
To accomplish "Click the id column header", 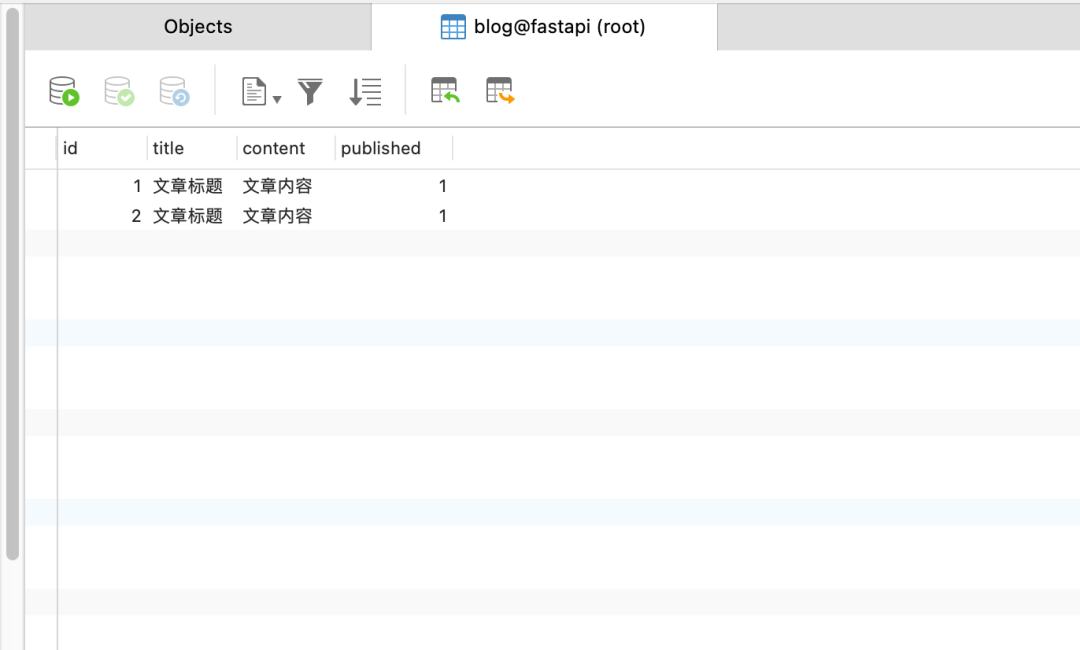I will [102, 148].
